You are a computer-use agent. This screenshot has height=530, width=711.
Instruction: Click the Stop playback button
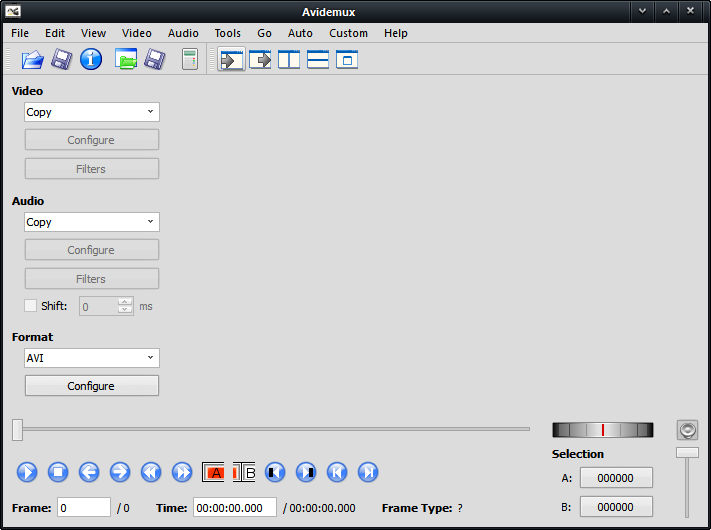(x=58, y=472)
